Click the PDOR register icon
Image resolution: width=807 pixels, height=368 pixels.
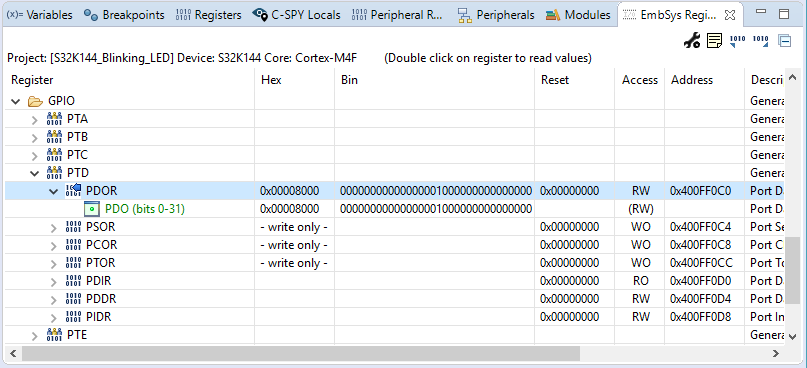(x=74, y=191)
